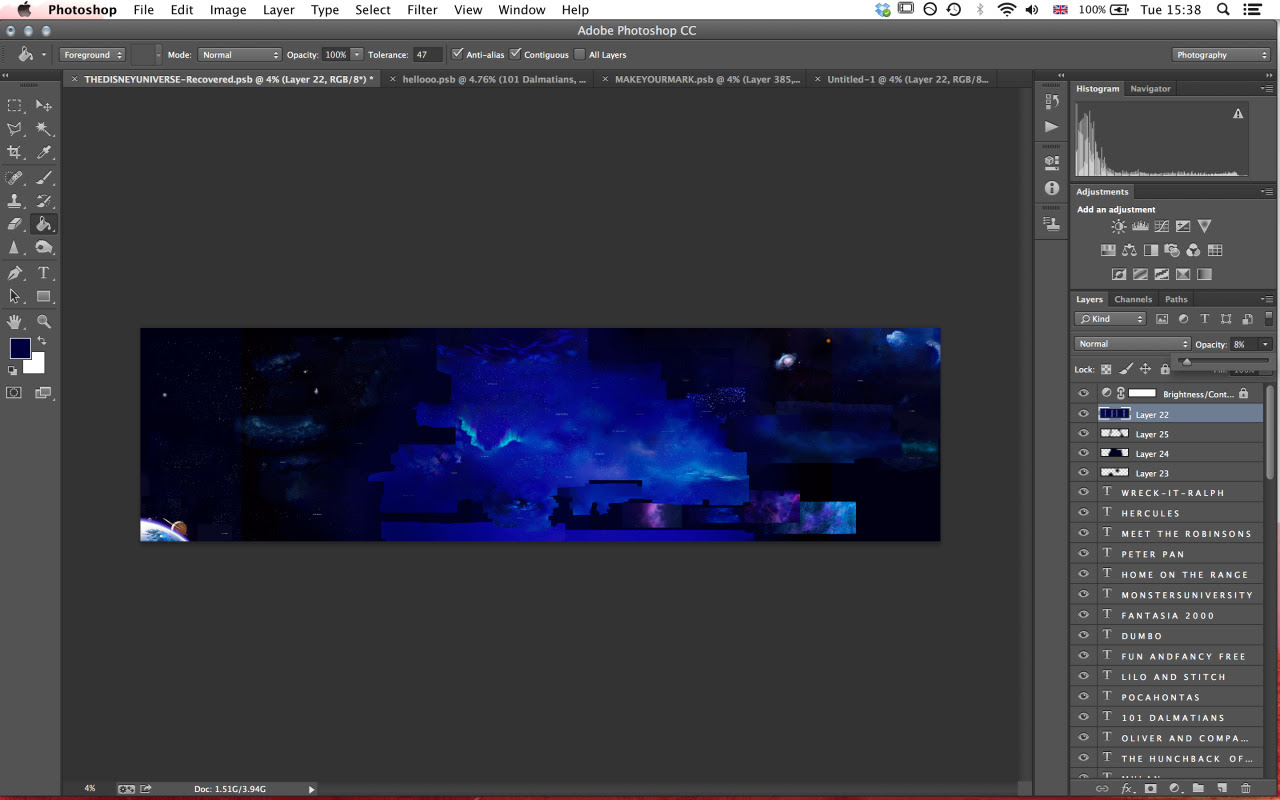Select the PETER PAN text layer

pos(1153,554)
